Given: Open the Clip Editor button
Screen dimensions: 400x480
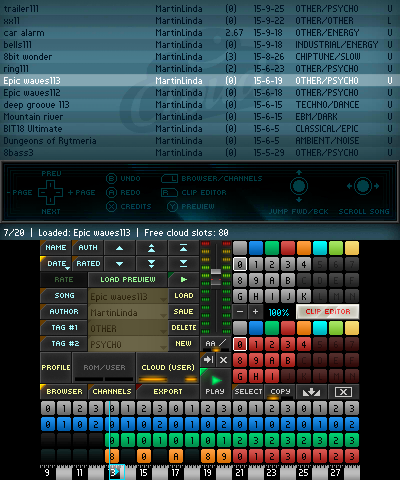Looking at the screenshot, I should pos(328,312).
